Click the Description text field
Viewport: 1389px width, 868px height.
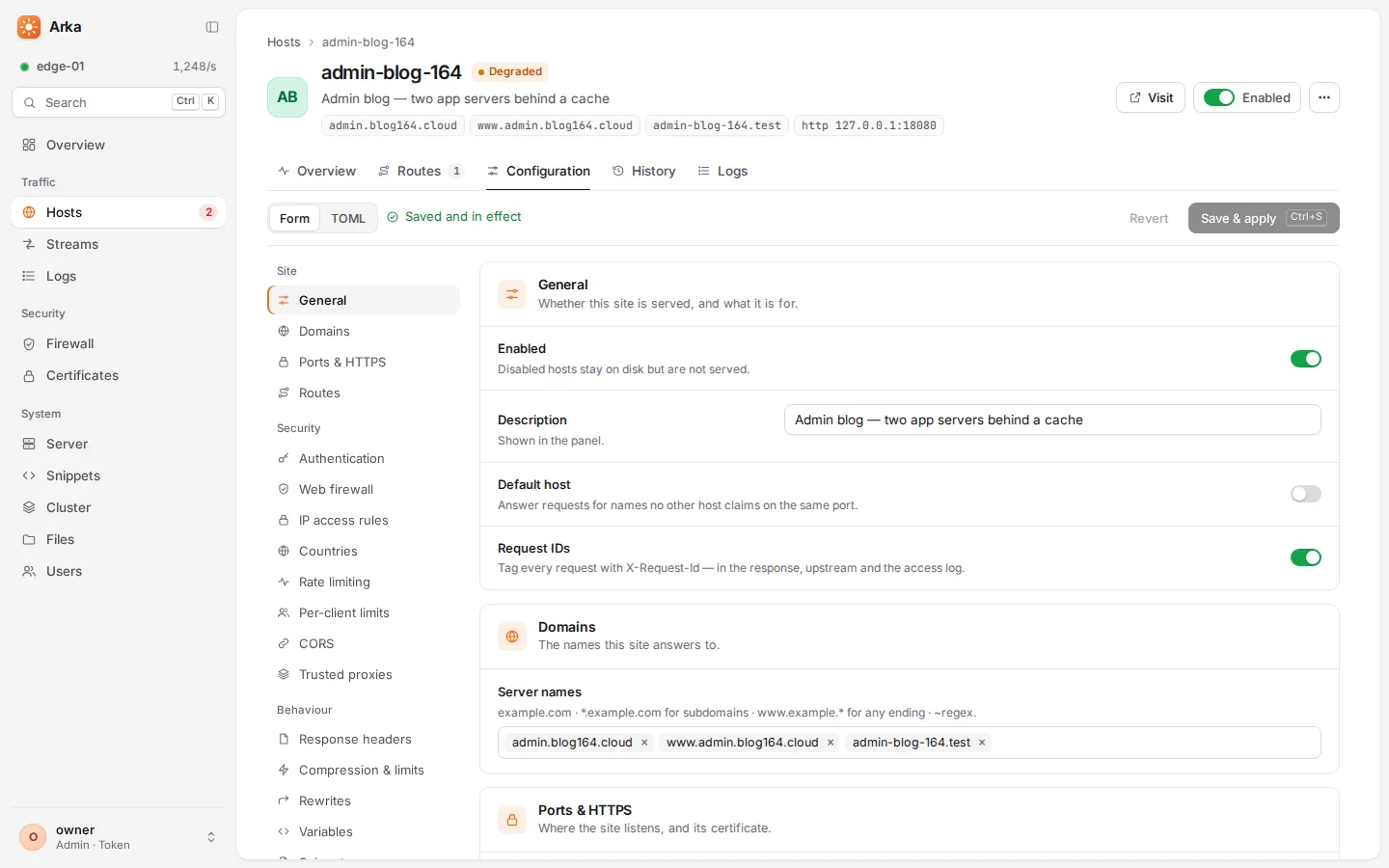tap(1052, 420)
